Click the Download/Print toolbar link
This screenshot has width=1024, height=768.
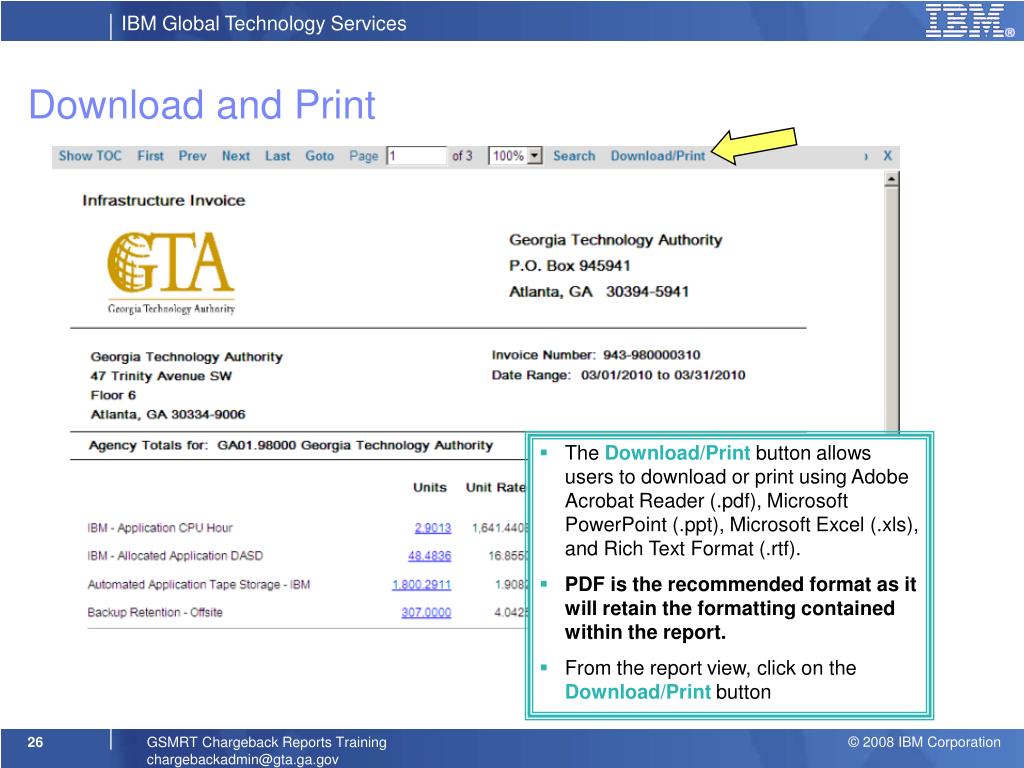click(658, 156)
